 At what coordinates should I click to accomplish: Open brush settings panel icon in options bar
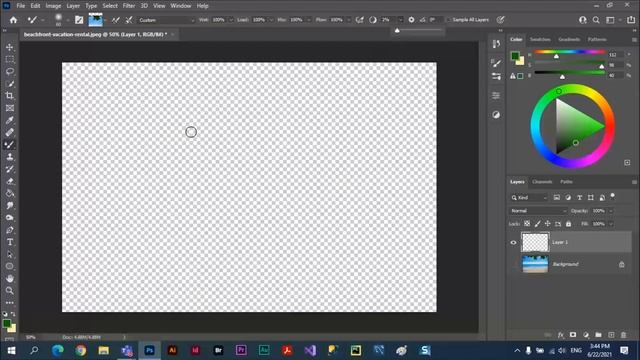pyautogui.click(x=79, y=20)
